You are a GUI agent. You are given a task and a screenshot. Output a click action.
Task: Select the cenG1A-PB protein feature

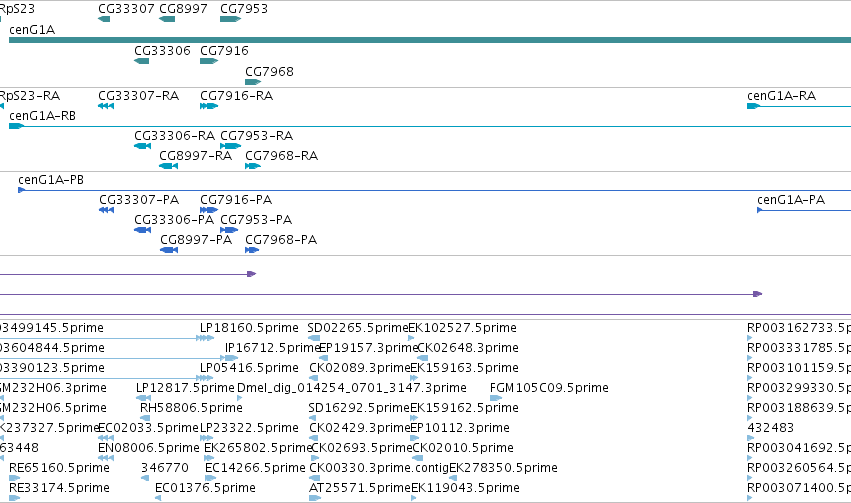[x=50, y=180]
